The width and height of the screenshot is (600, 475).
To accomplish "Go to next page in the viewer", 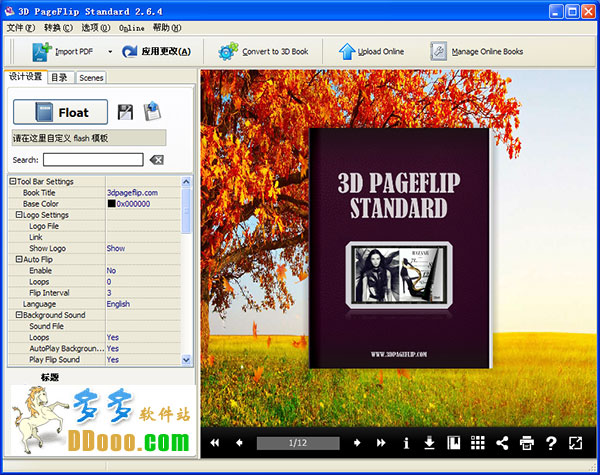I will 357,443.
